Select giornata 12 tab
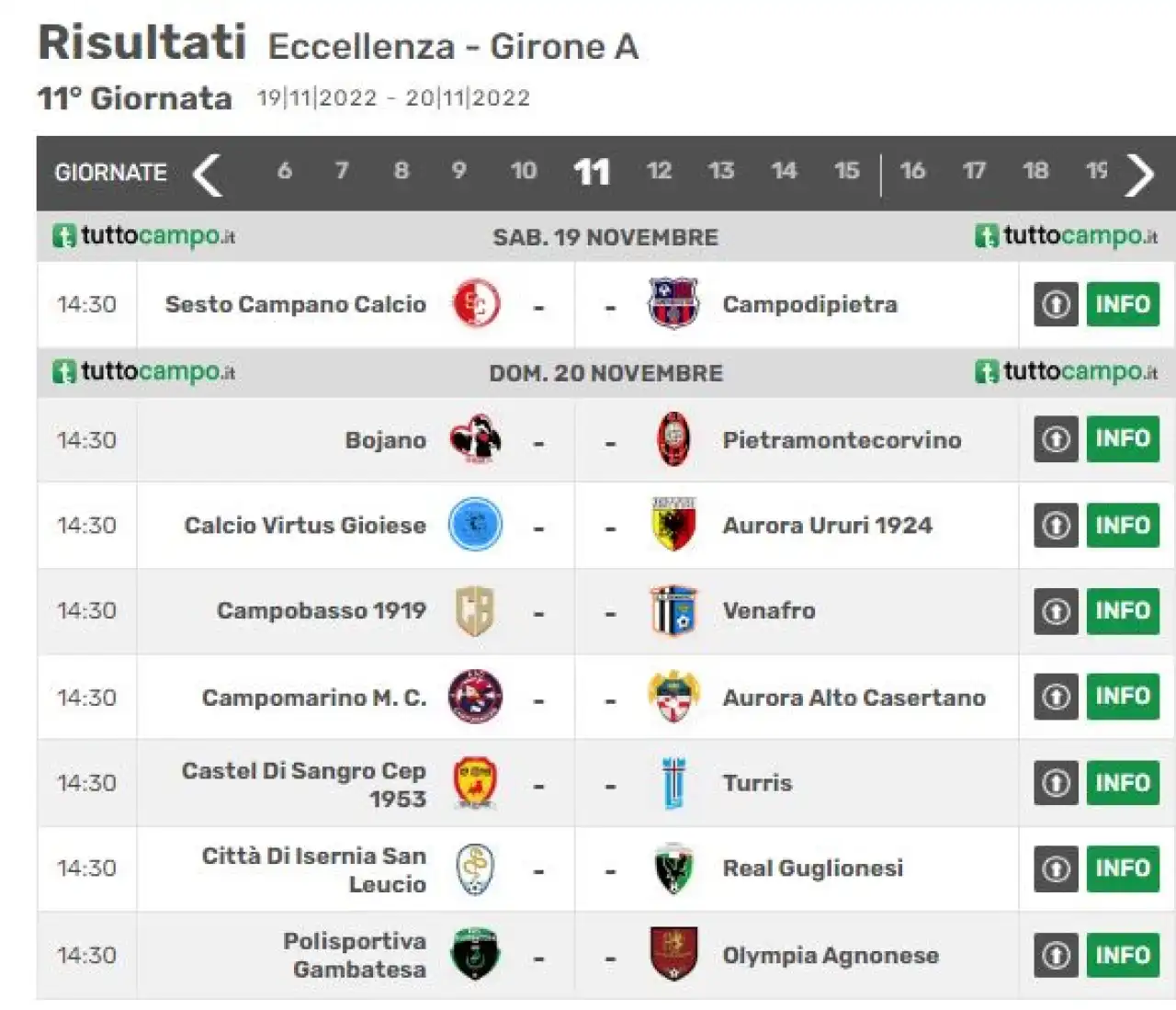 pyautogui.click(x=659, y=171)
